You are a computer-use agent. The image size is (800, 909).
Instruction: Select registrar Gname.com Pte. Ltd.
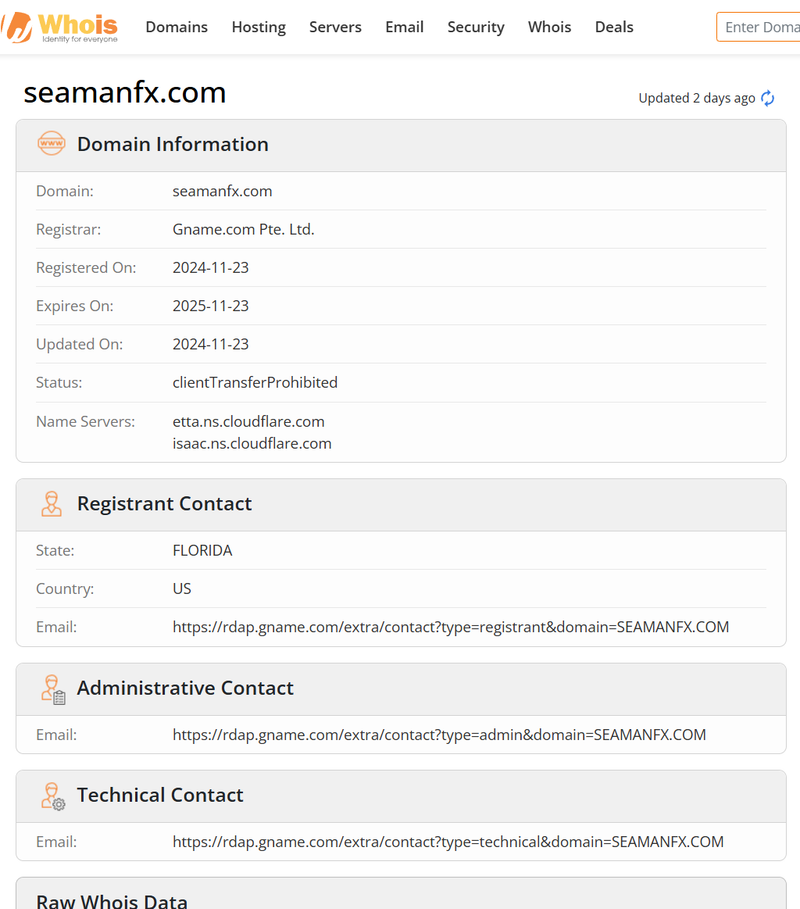(243, 230)
